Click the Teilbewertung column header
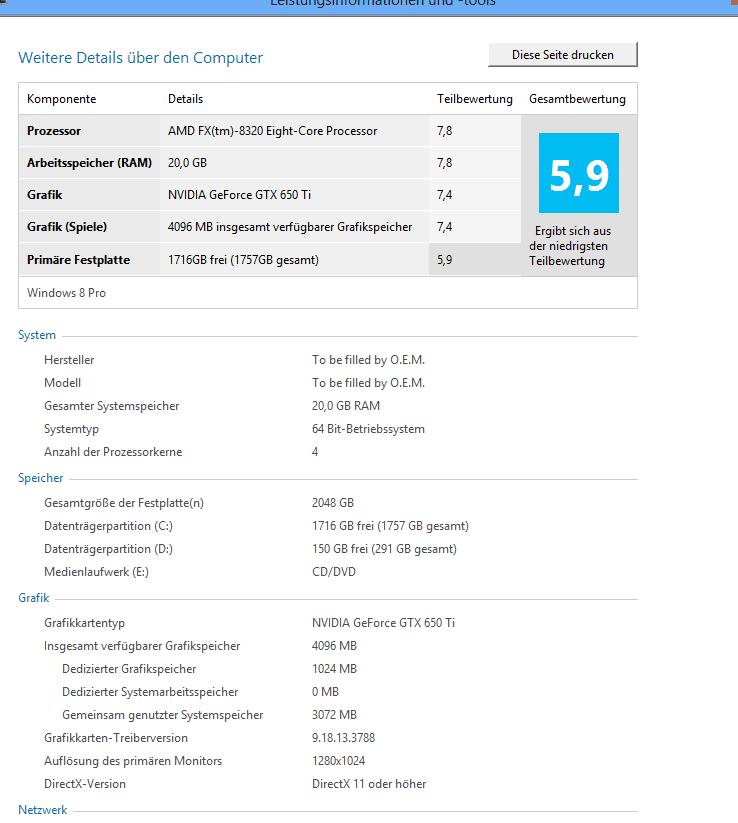The height and width of the screenshot is (823, 738). (475, 99)
